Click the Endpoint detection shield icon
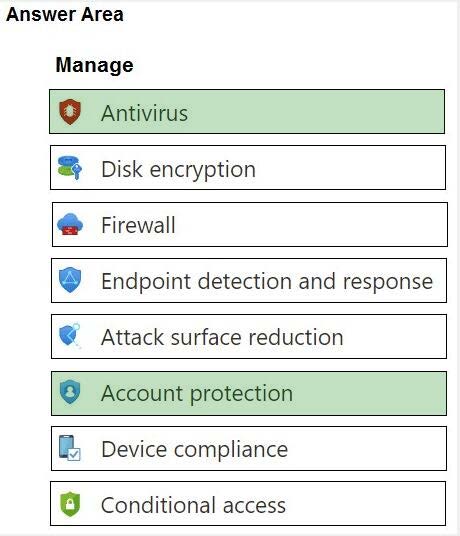 click(70, 280)
